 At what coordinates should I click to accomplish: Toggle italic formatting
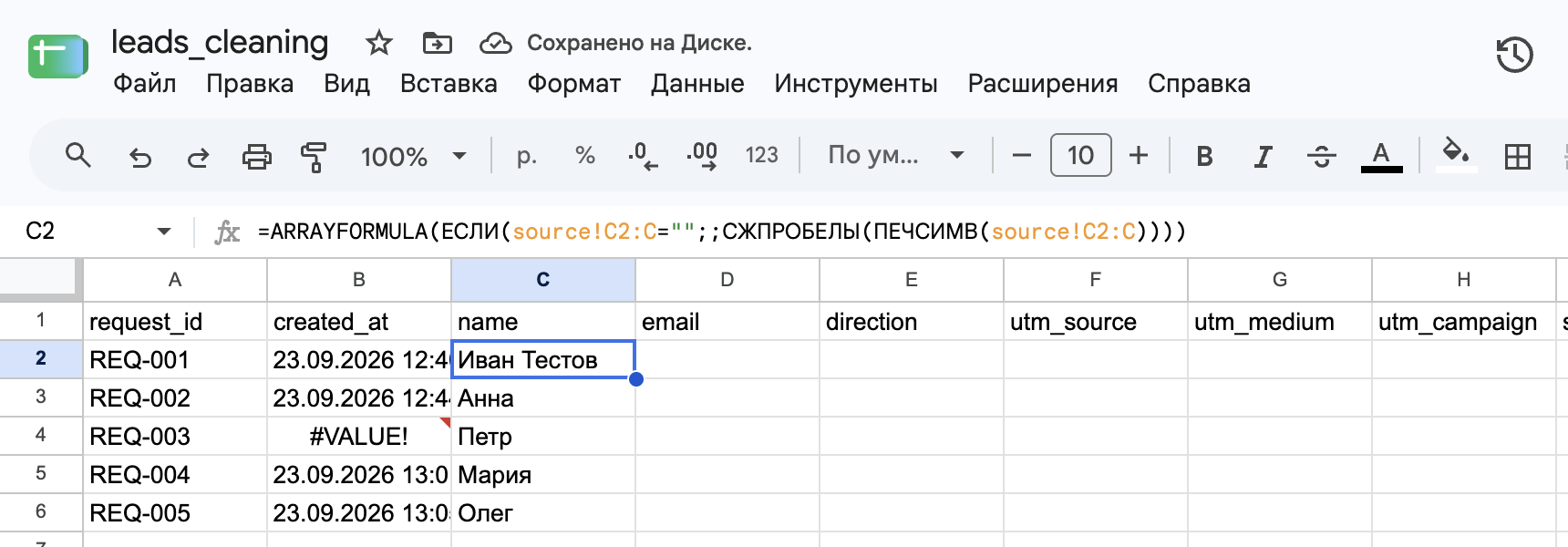1263,157
